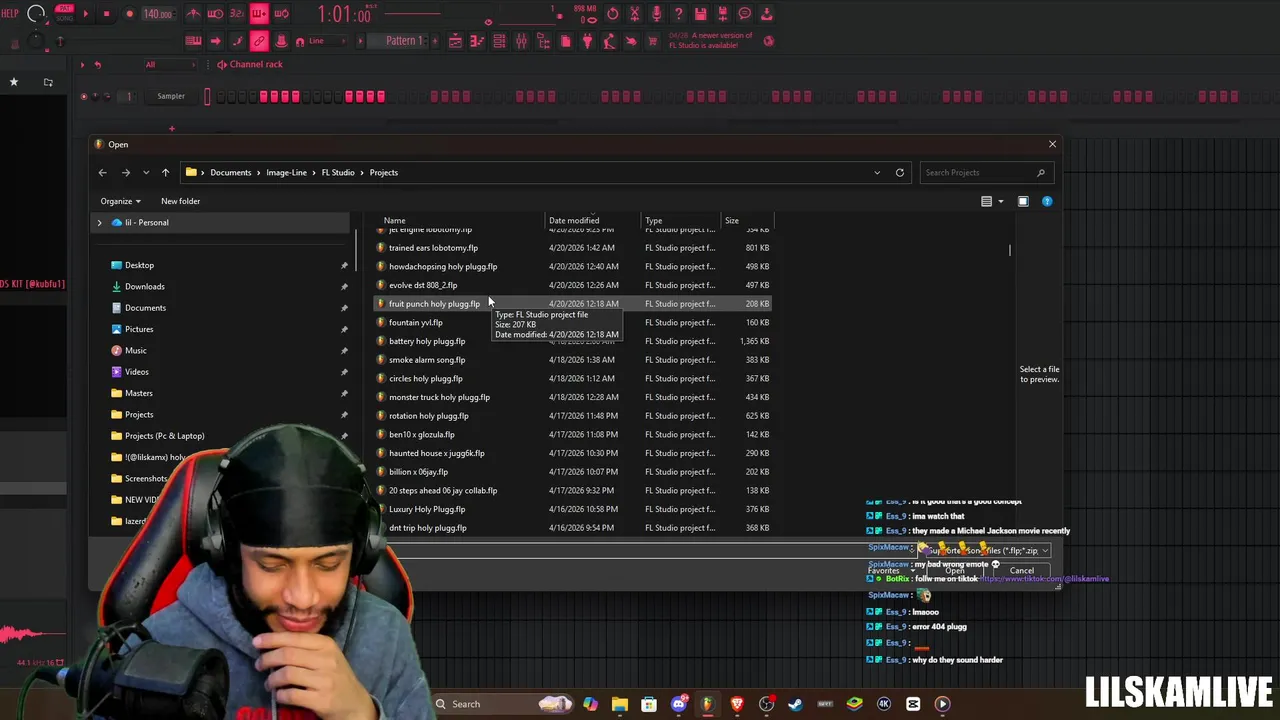Refresh the Projects folder listing
This screenshot has width=1280, height=720.
900,172
